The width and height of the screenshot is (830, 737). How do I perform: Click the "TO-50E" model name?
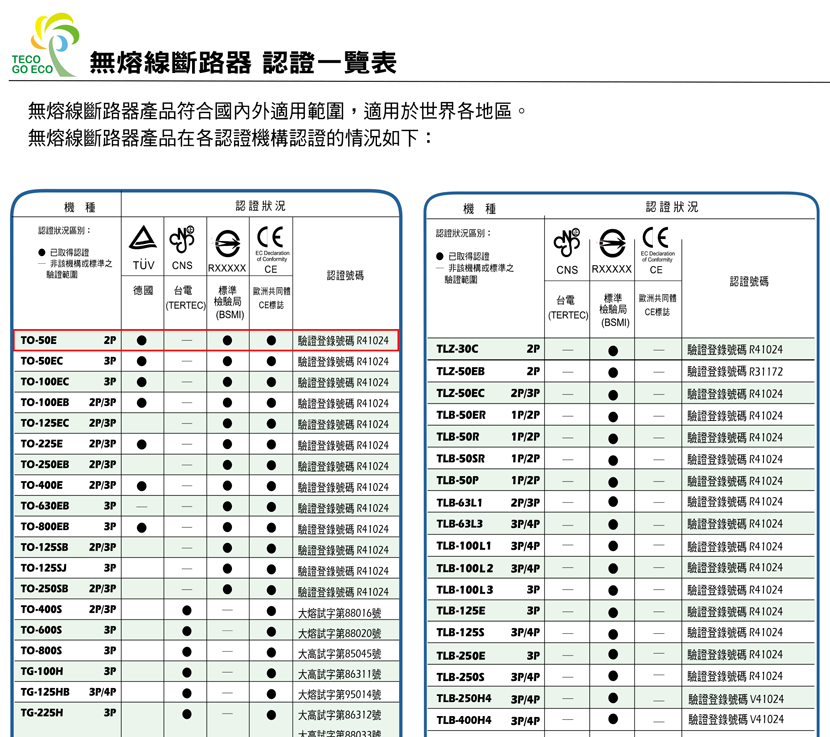click(38, 340)
